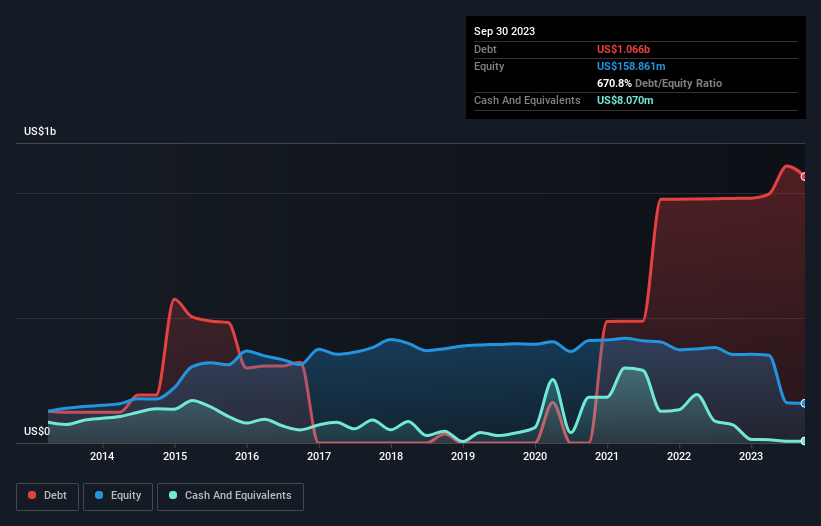Click the 2019 x-axis label
This screenshot has width=821, height=526.
463,456
